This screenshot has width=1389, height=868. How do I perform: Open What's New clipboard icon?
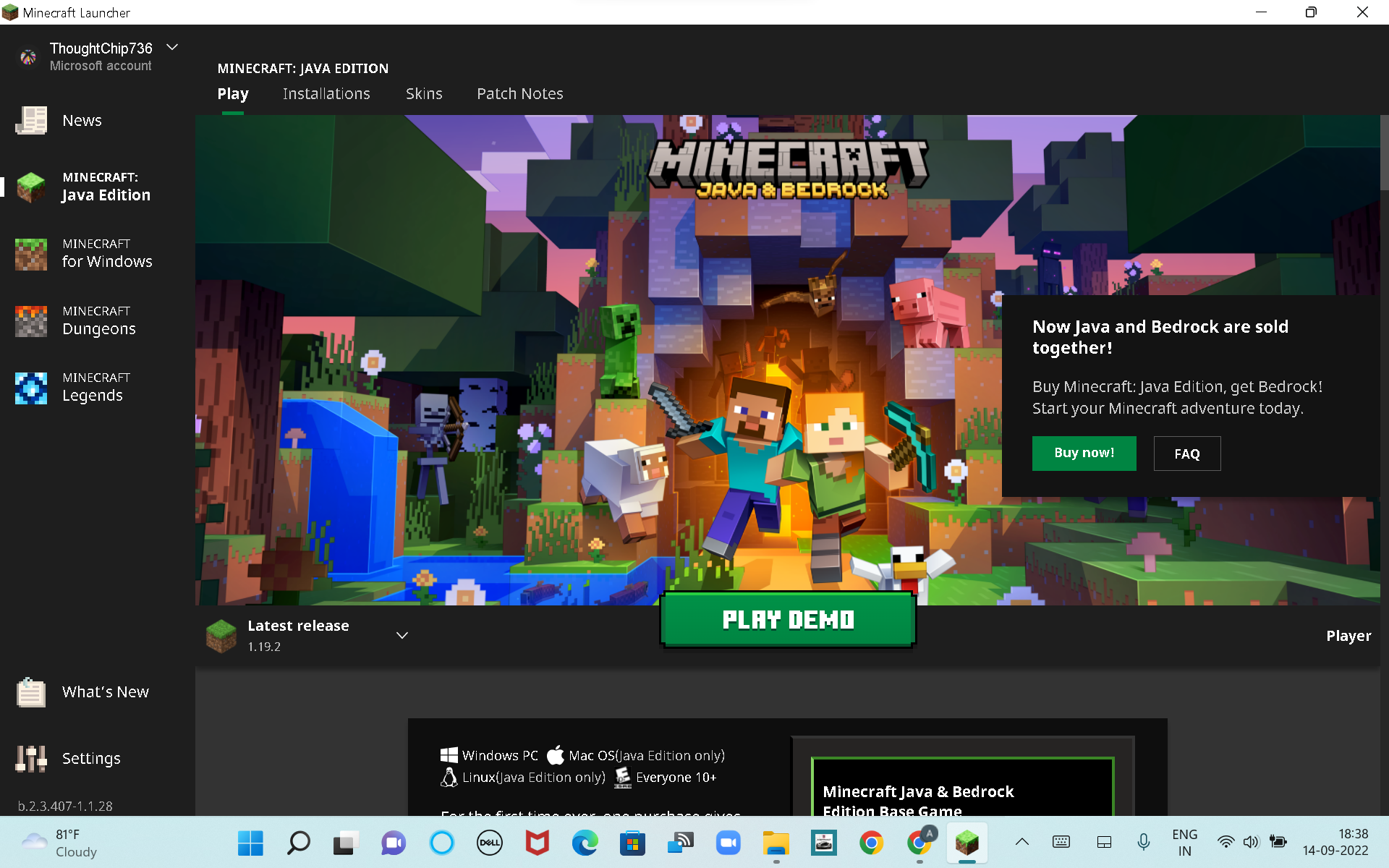pos(31,692)
